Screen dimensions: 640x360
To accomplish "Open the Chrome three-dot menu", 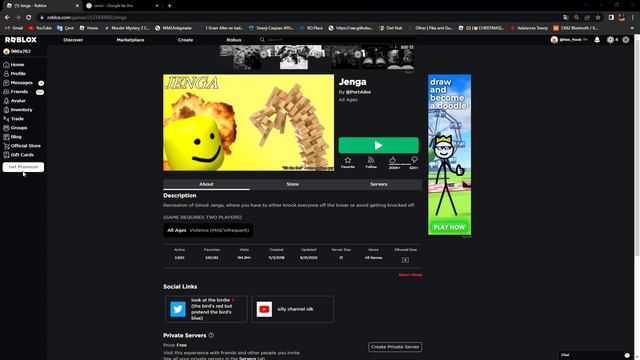I will pyautogui.click(x=633, y=18).
